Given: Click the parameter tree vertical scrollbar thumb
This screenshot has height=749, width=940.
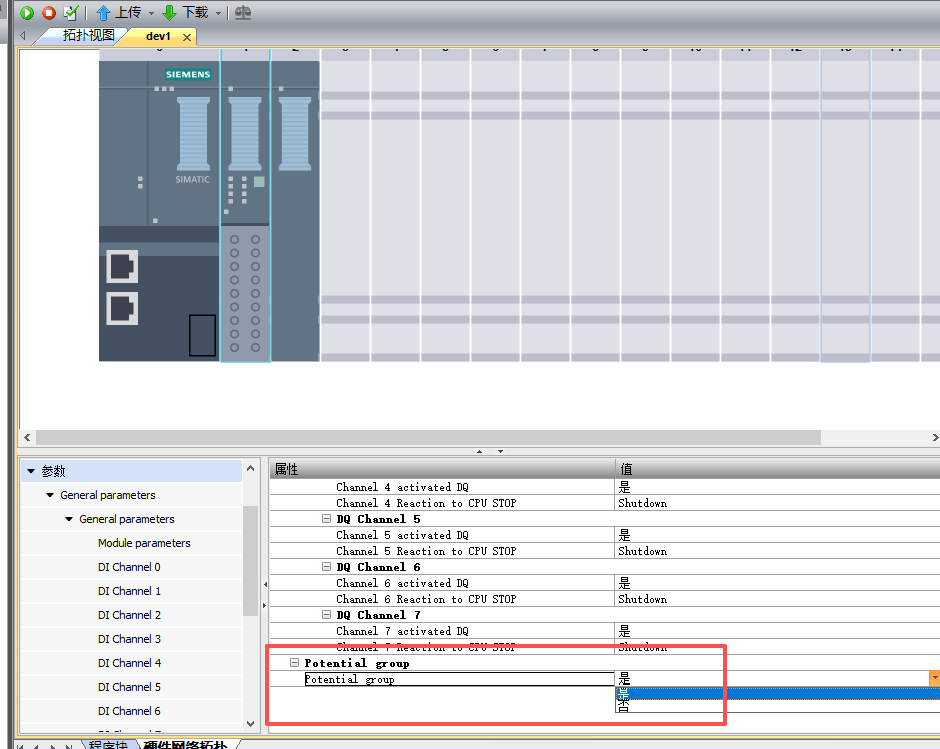Looking at the screenshot, I should 251,561.
